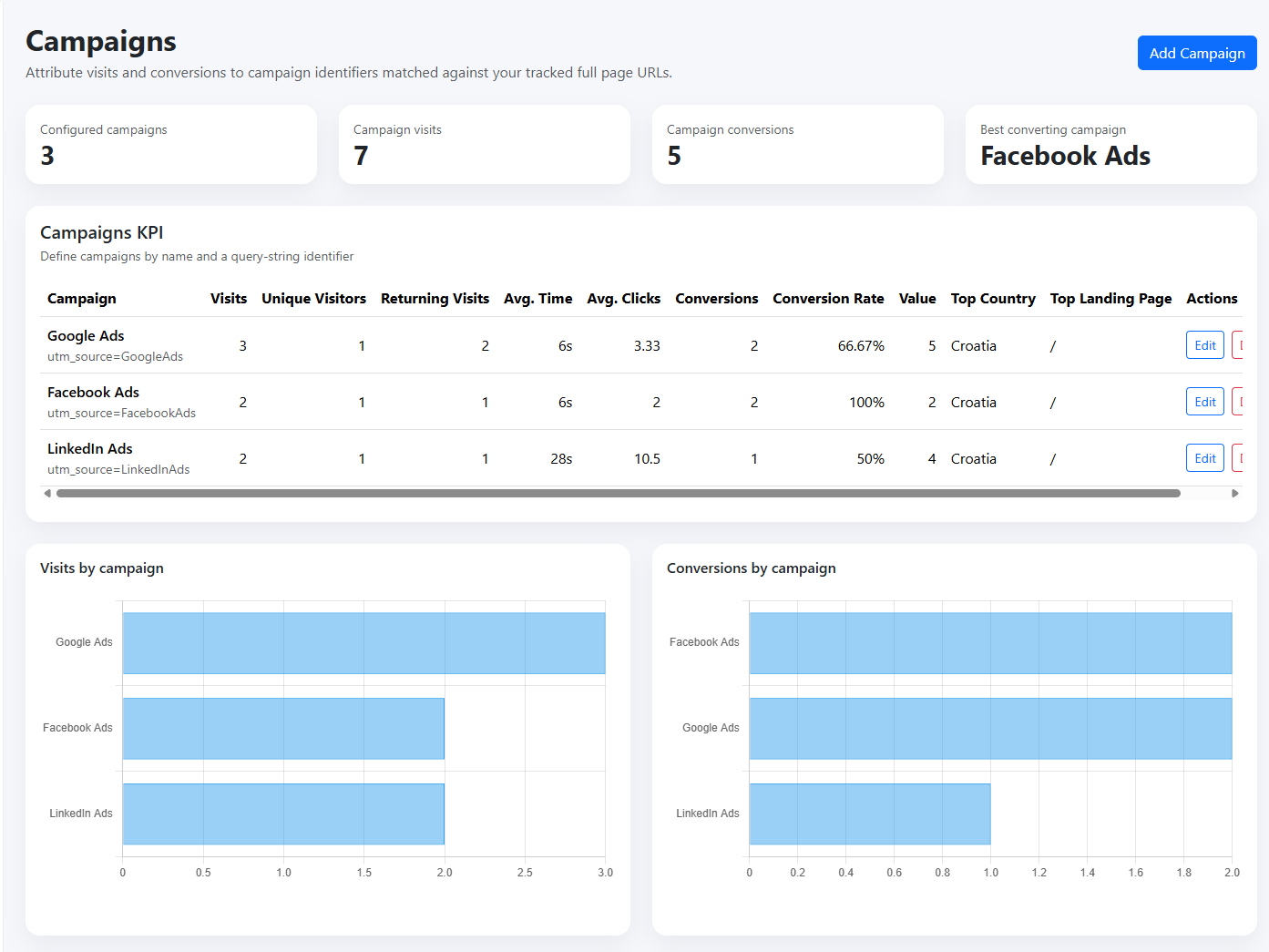Viewport: 1269px width, 952px height.
Task: Edit the Google Ads campaign
Action: 1204,345
